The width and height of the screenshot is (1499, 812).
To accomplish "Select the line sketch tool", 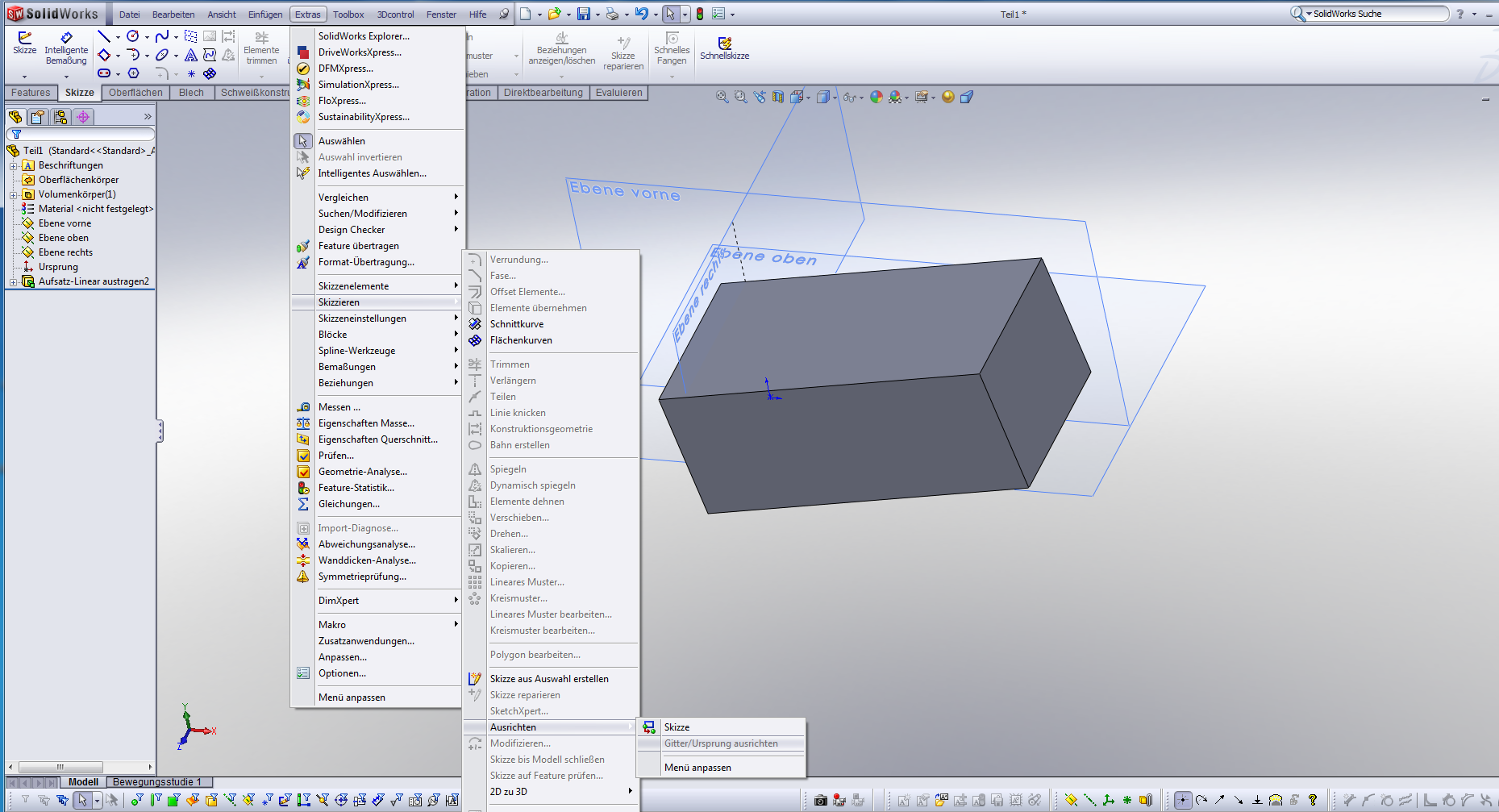I will point(104,36).
